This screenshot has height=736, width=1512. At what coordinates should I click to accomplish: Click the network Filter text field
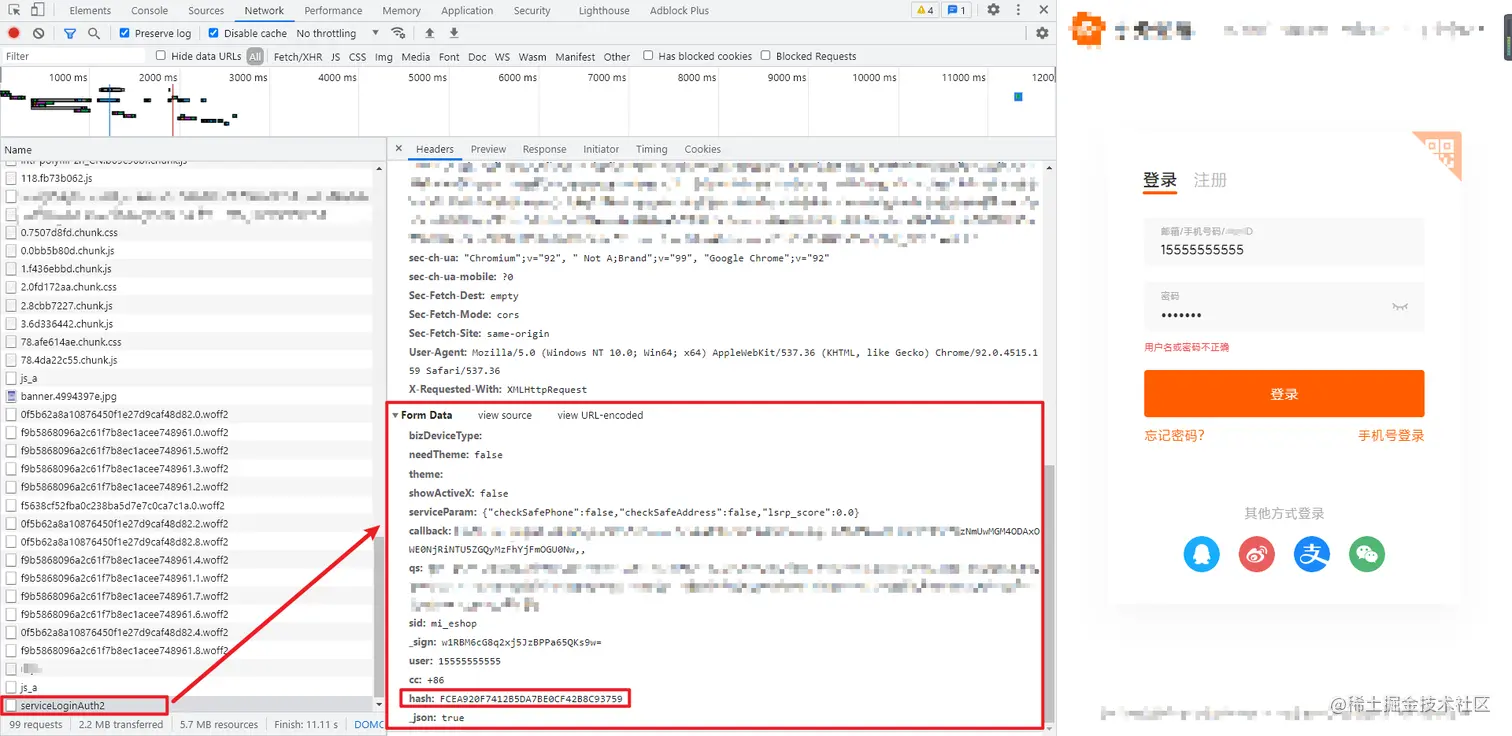click(x=75, y=56)
